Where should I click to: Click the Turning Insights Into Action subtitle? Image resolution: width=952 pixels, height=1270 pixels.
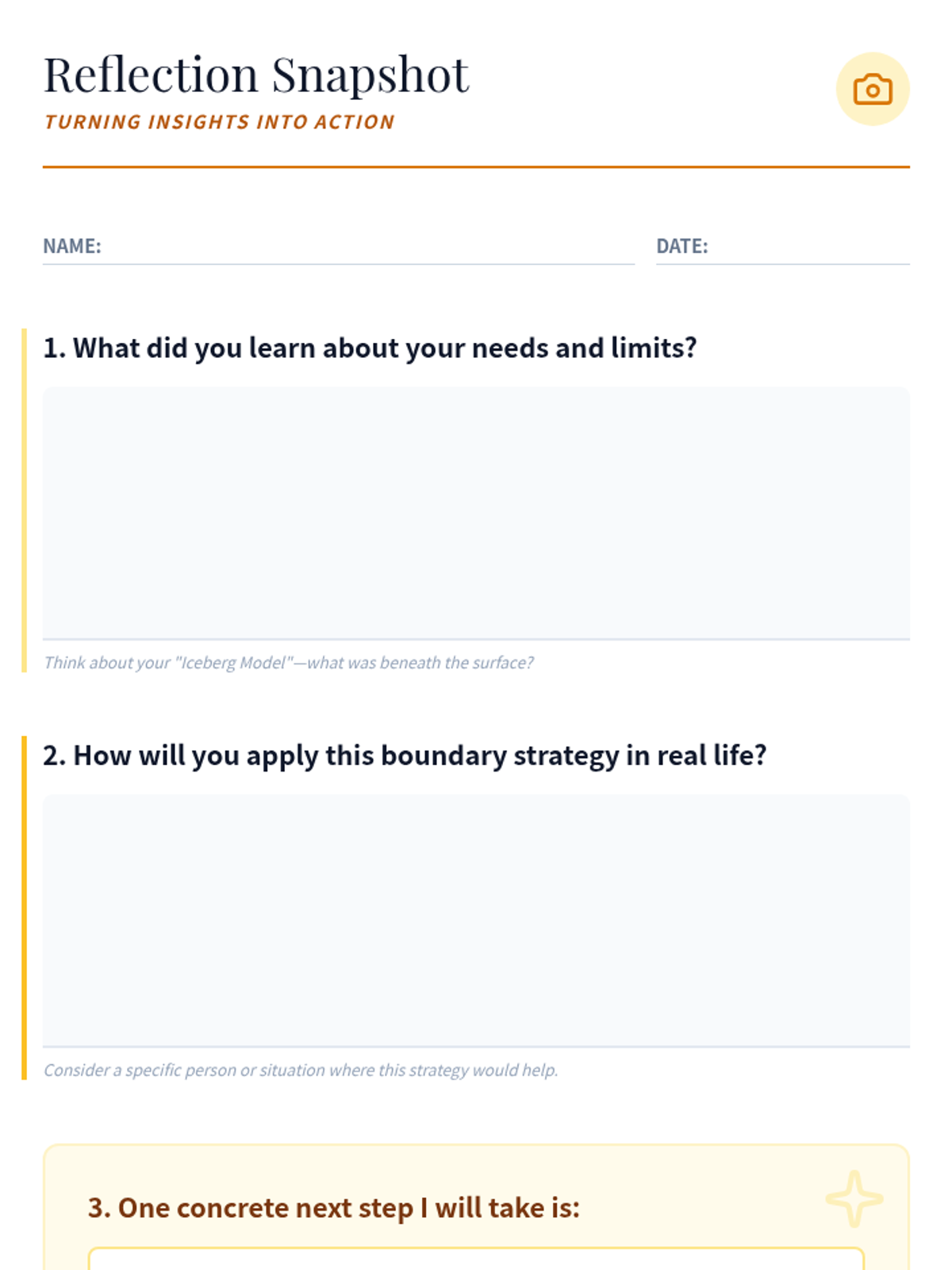pyautogui.click(x=219, y=122)
